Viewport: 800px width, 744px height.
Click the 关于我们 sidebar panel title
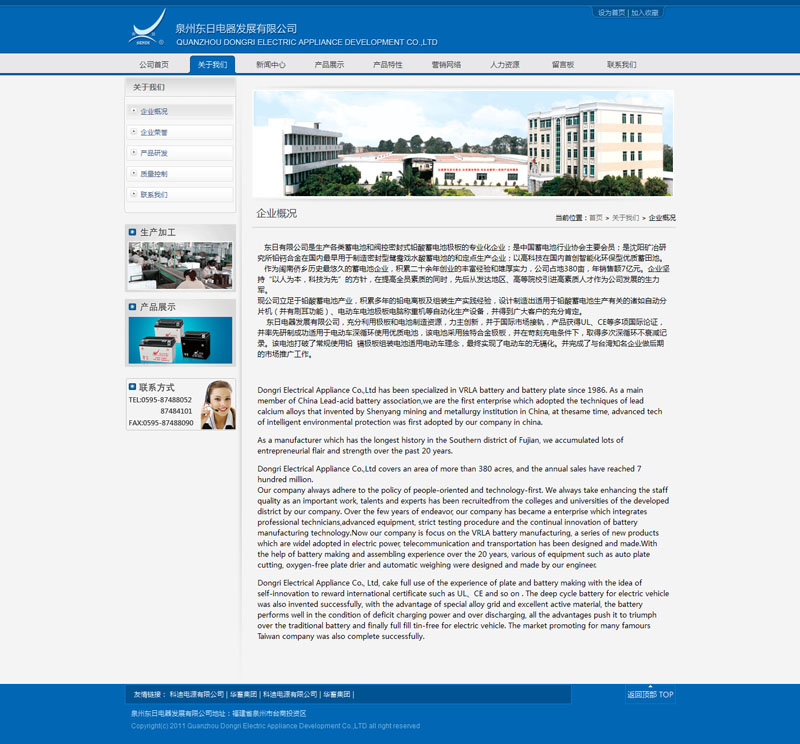coord(149,87)
